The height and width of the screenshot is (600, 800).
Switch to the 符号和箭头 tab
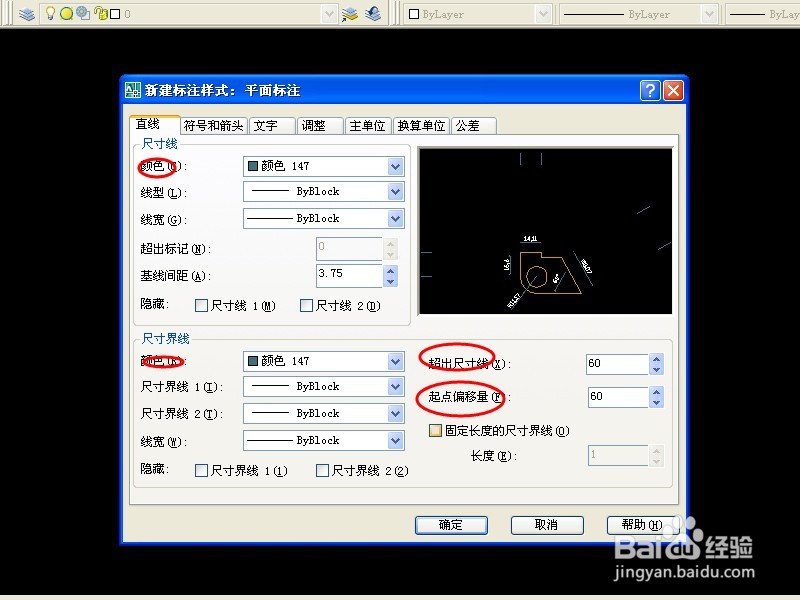click(213, 125)
